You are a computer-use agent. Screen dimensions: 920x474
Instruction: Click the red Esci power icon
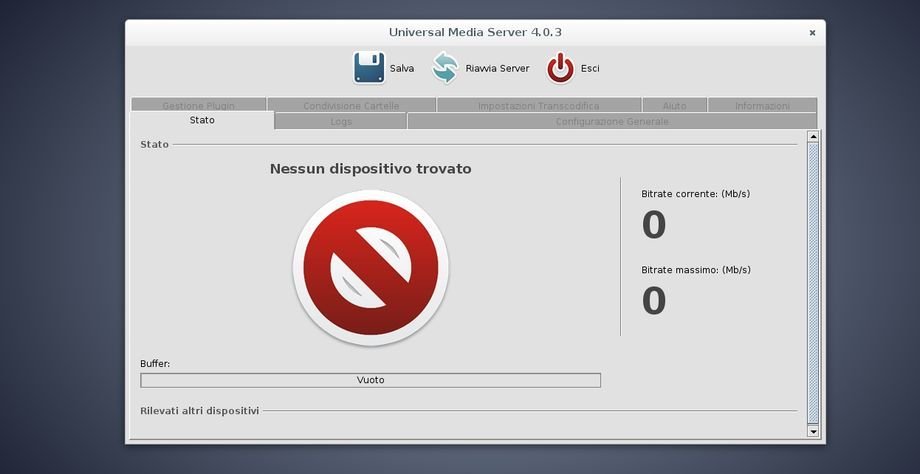[560, 68]
